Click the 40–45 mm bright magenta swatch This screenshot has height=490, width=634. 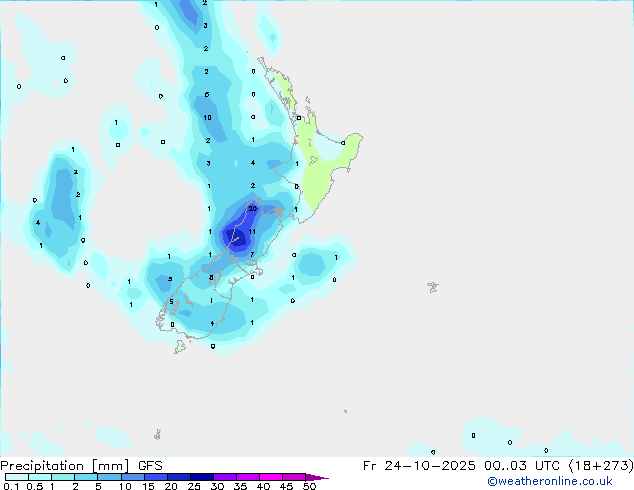click(x=271, y=477)
